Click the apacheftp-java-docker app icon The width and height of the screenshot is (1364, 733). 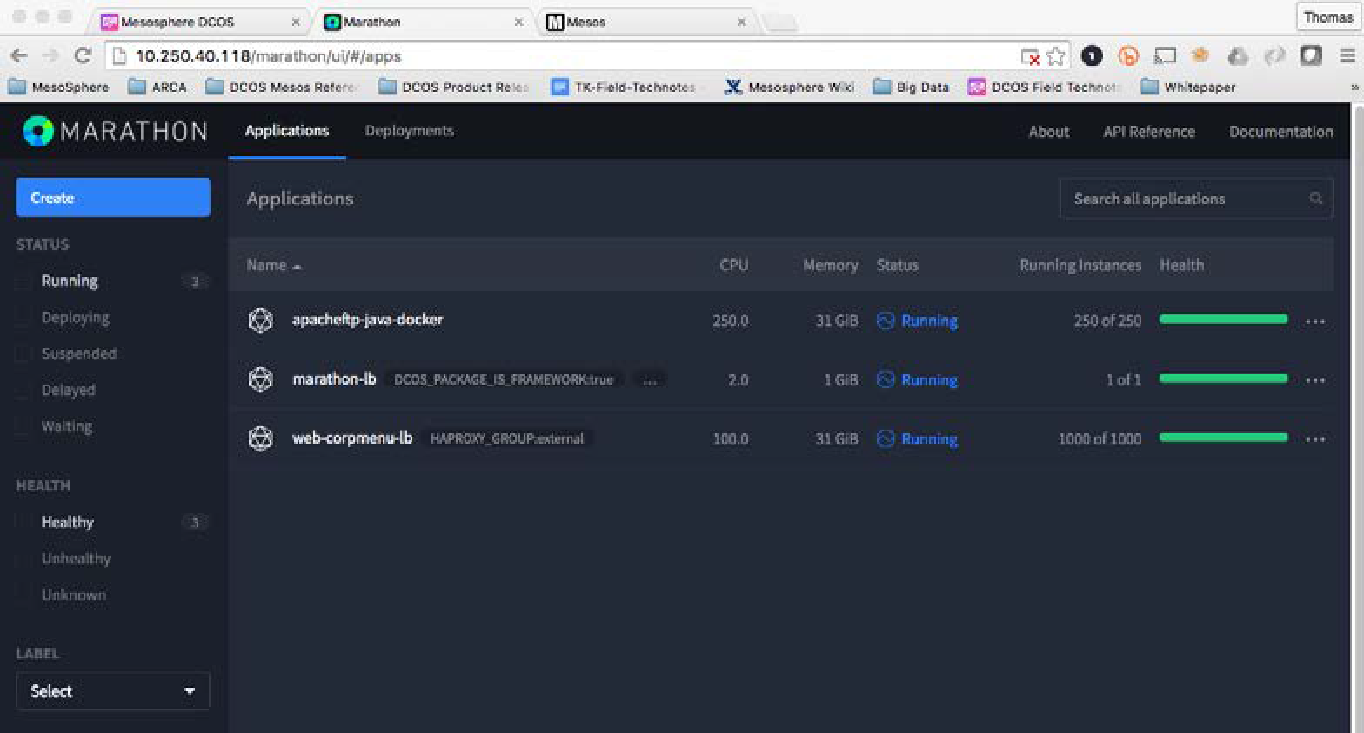pos(261,320)
